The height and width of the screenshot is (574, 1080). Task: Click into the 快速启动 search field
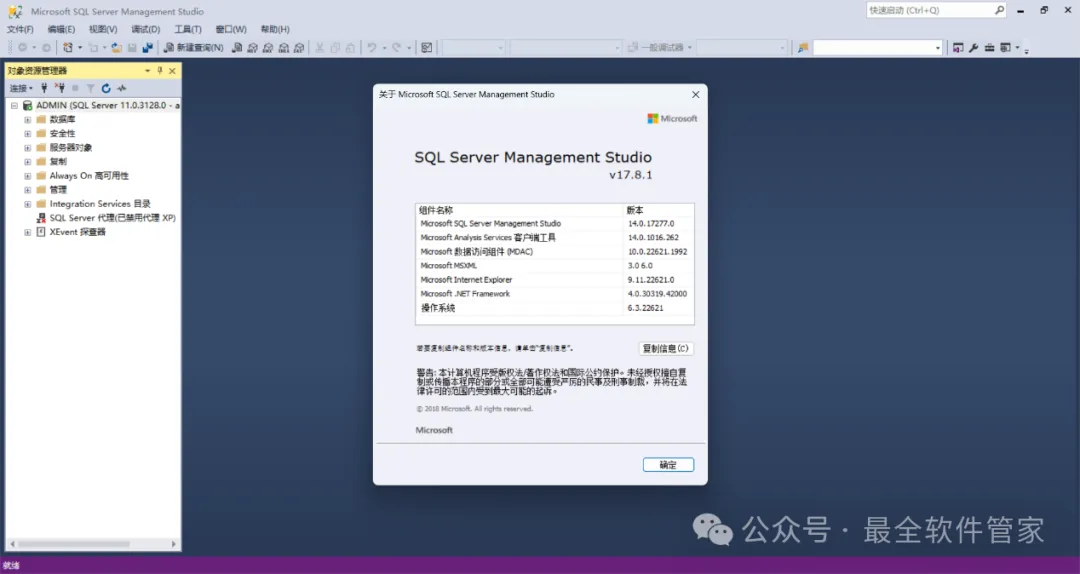click(929, 10)
